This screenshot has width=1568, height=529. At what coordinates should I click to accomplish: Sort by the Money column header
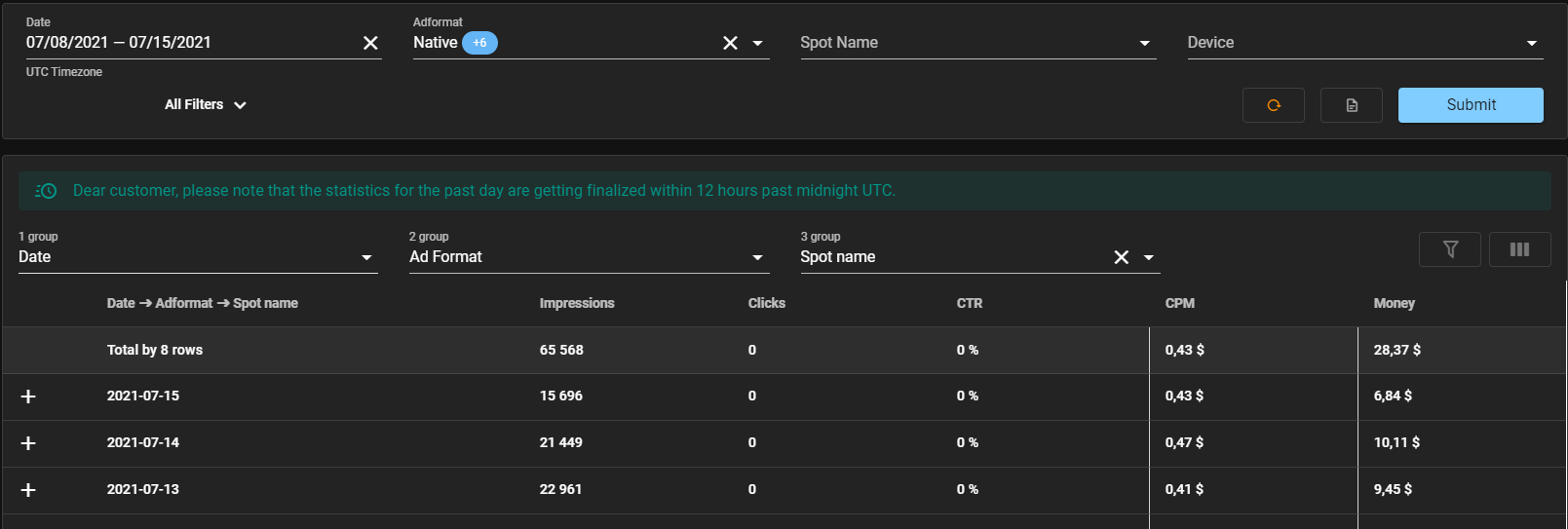(x=1394, y=303)
